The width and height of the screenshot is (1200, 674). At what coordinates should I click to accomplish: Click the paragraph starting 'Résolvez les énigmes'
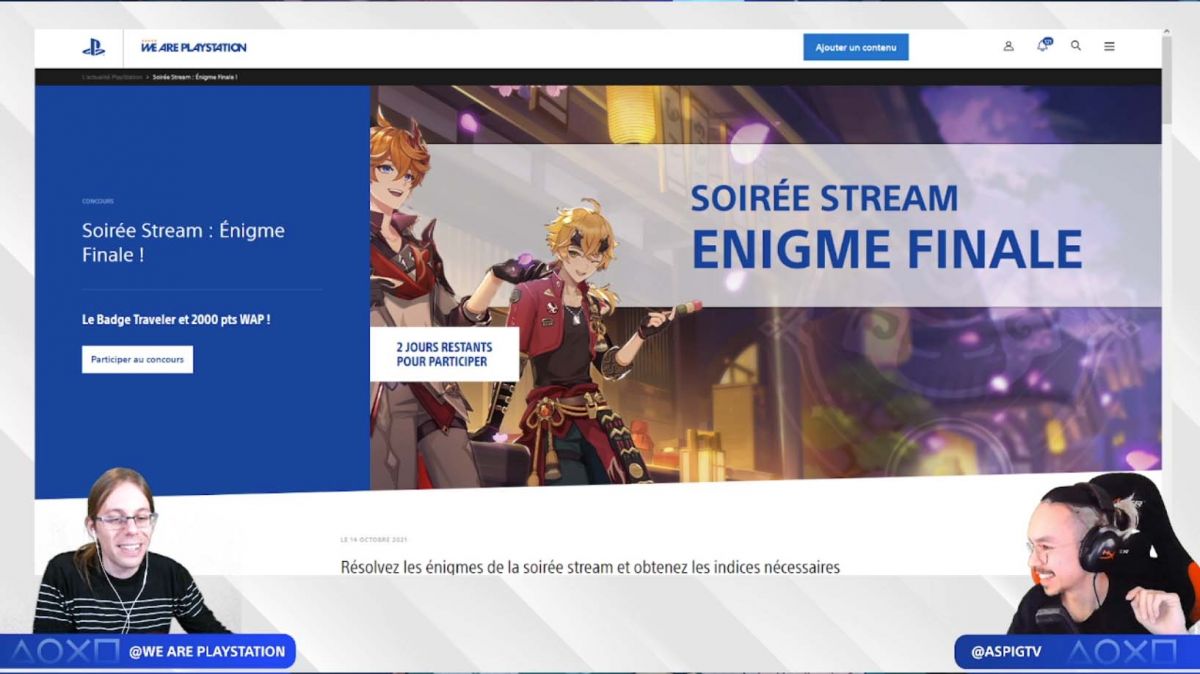point(590,567)
